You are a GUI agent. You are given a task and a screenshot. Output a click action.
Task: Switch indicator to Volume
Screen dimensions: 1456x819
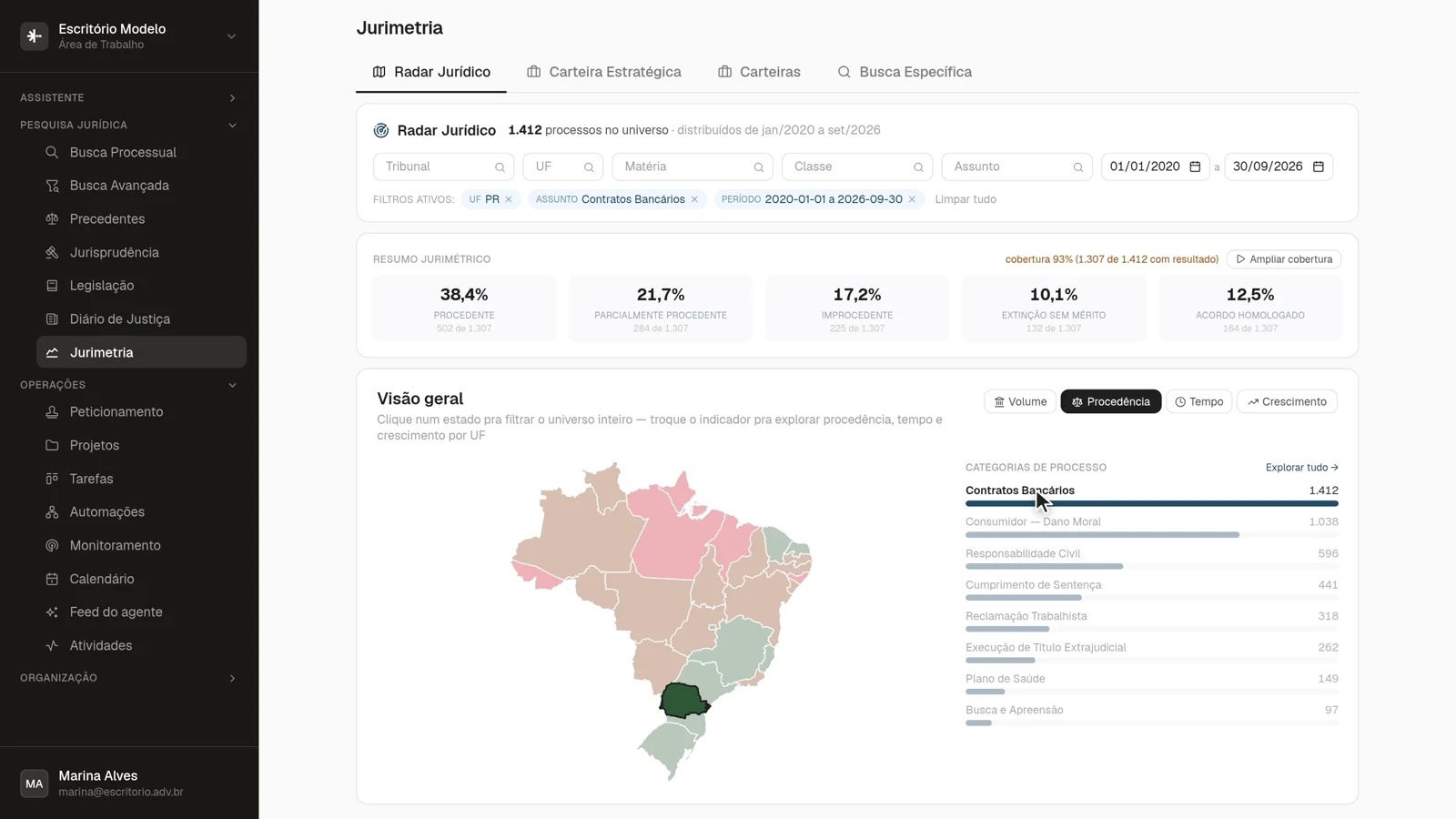tap(1019, 401)
